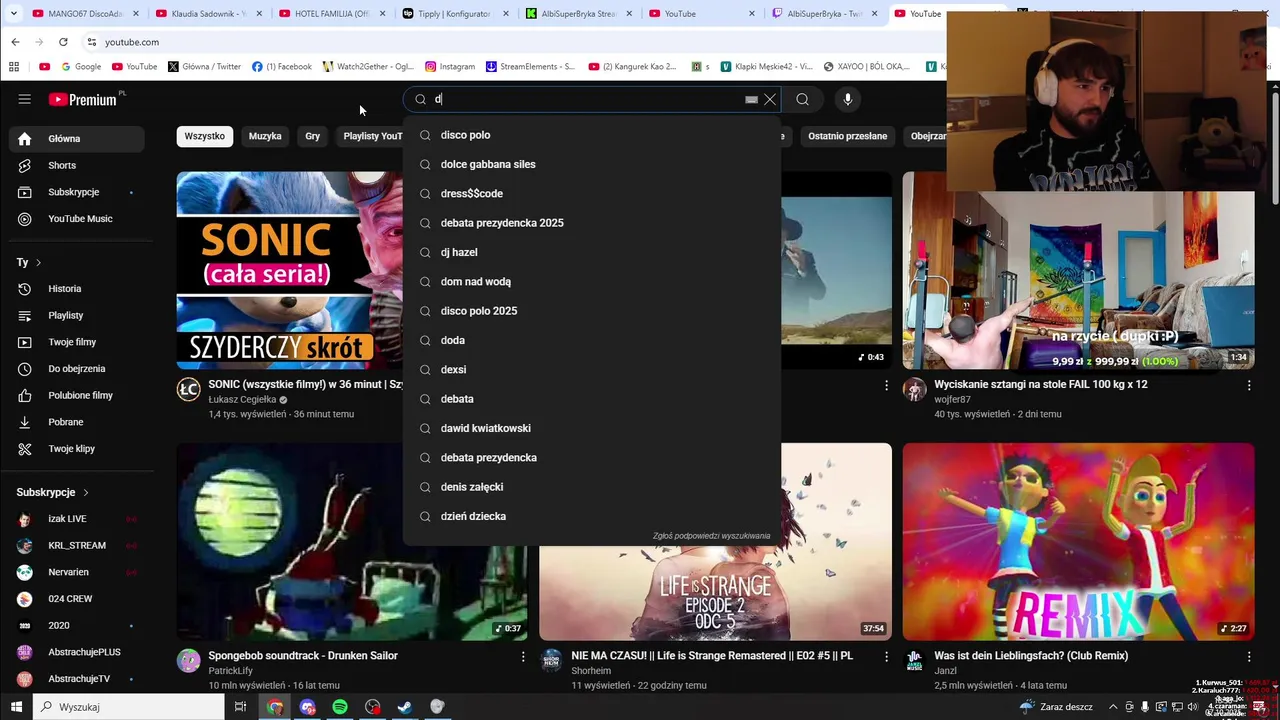Open options menu for Life is Strange video
The image size is (1280, 720).
click(x=886, y=657)
